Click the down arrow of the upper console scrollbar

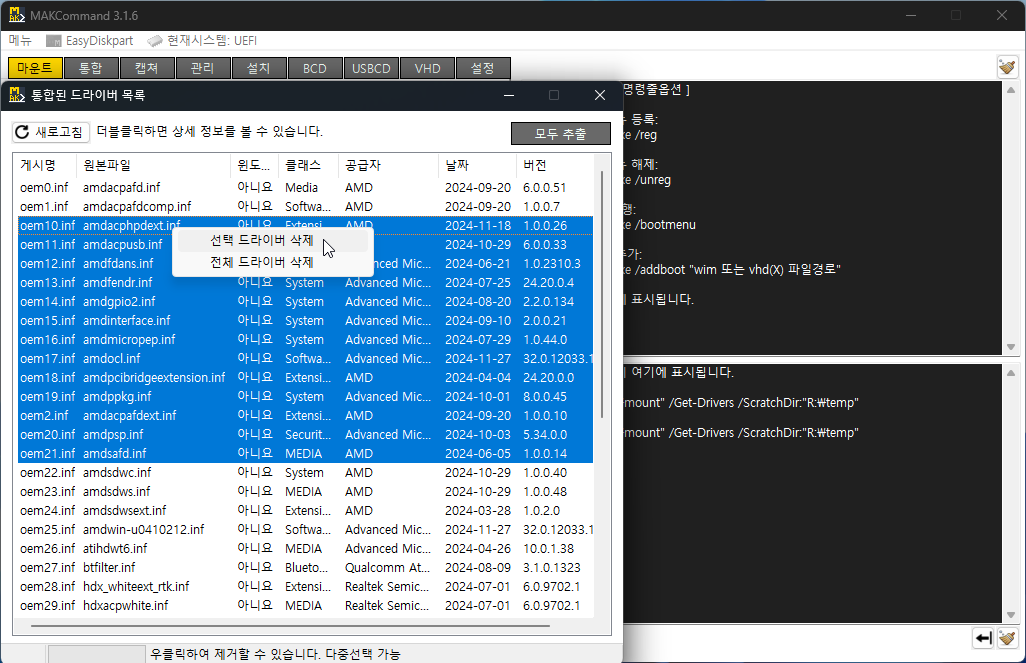1011,347
